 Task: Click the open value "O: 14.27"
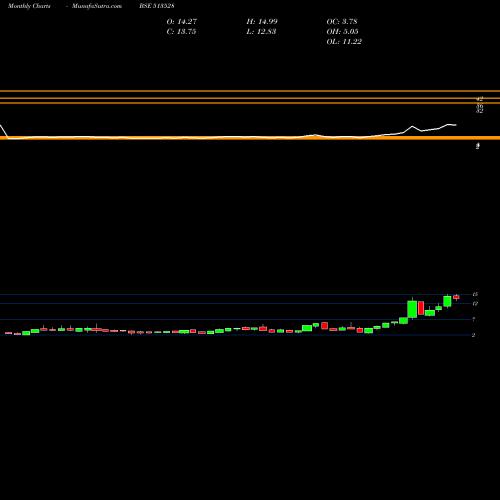(x=182, y=21)
